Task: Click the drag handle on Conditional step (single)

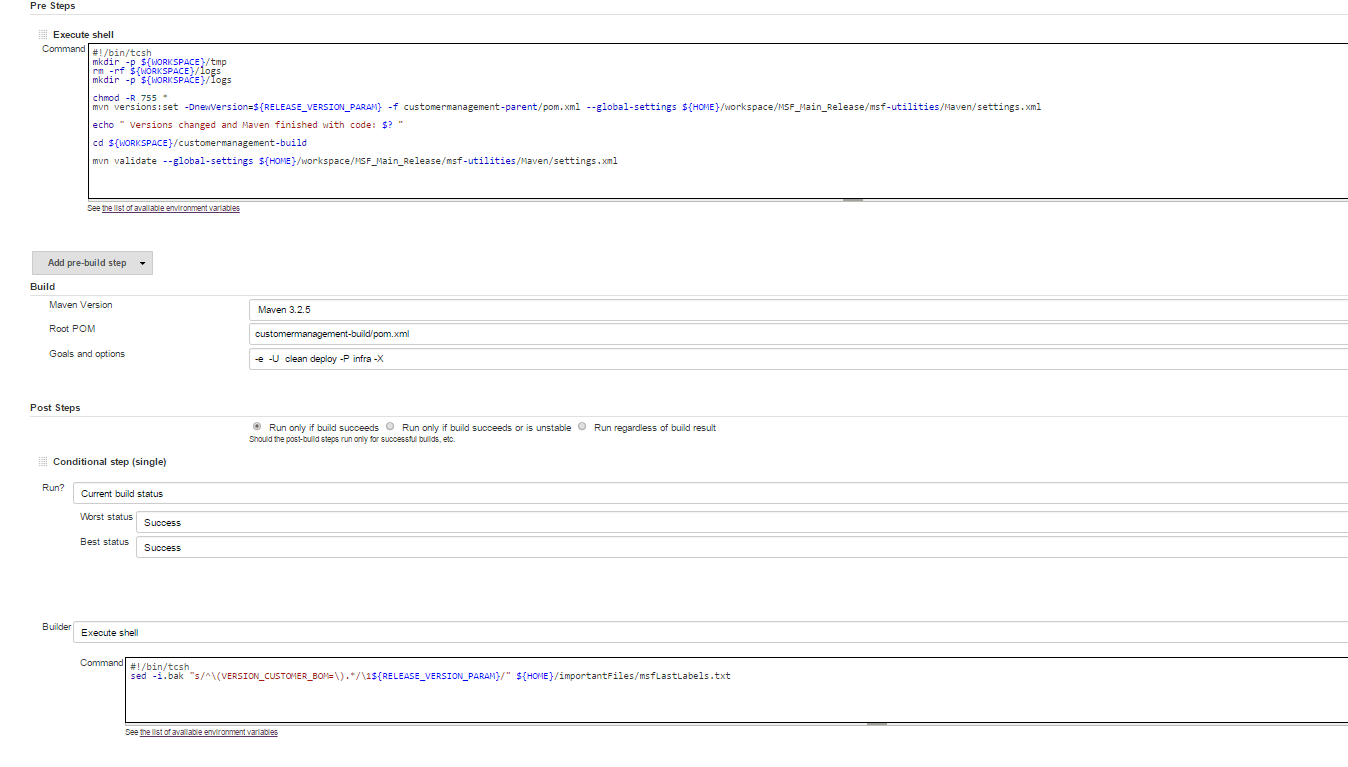Action: click(41, 461)
